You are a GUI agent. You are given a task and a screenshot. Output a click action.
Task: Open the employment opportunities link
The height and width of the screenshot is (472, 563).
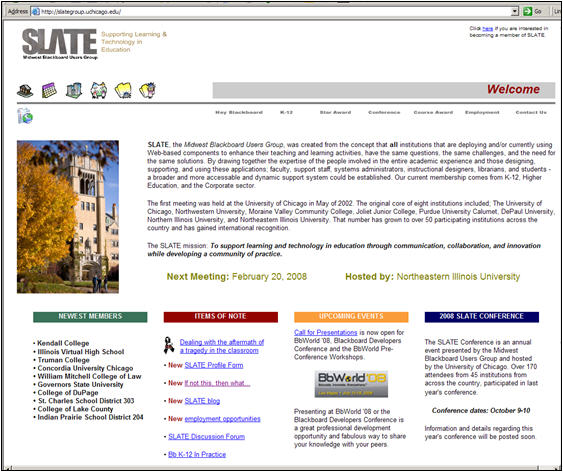(222, 419)
